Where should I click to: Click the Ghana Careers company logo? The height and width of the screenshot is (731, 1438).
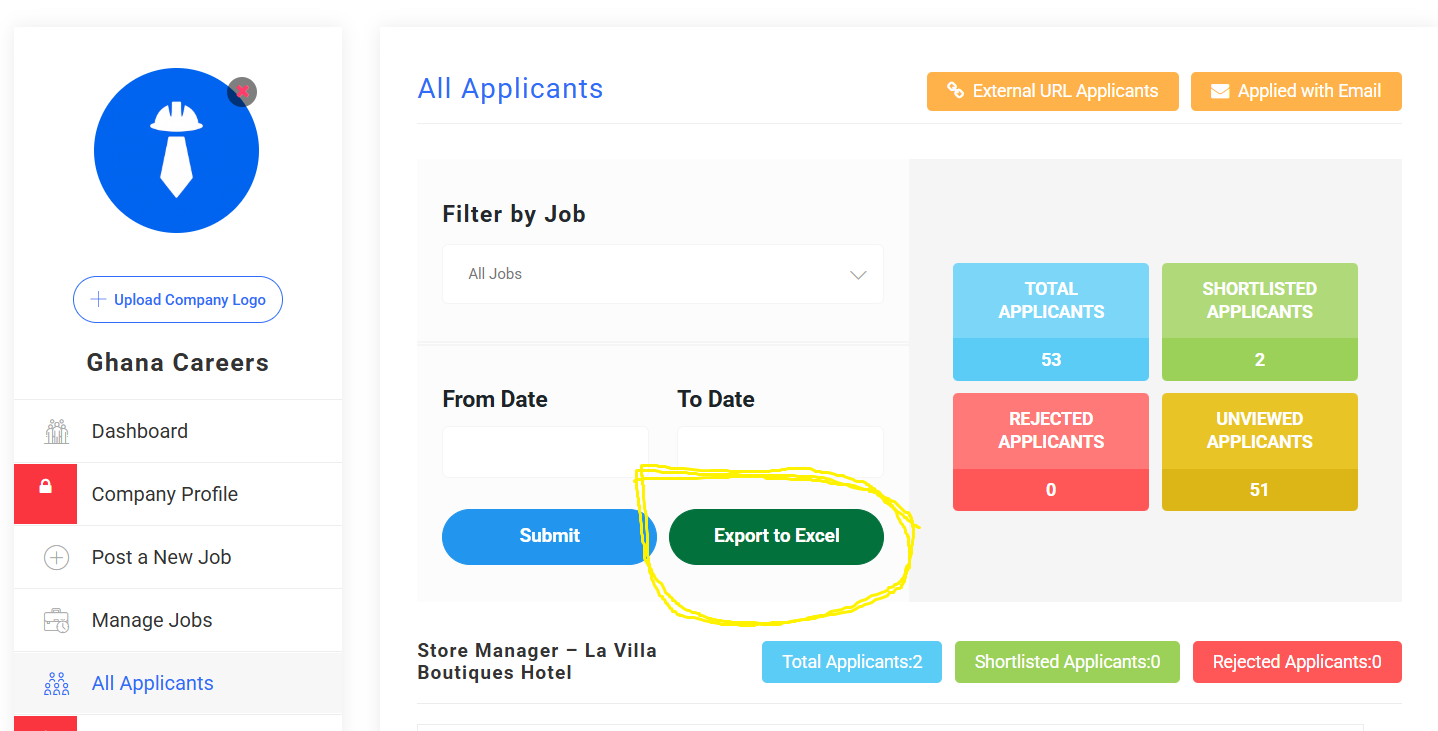[177, 151]
